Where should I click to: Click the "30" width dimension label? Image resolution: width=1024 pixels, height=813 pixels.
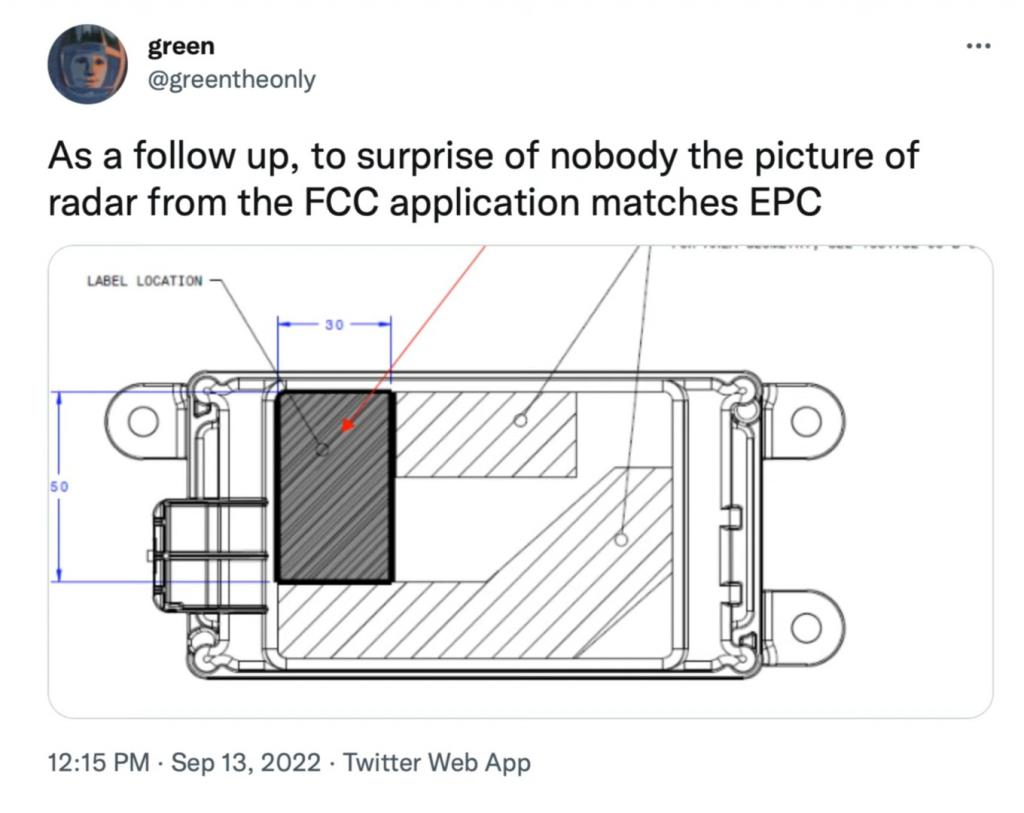[x=334, y=324]
